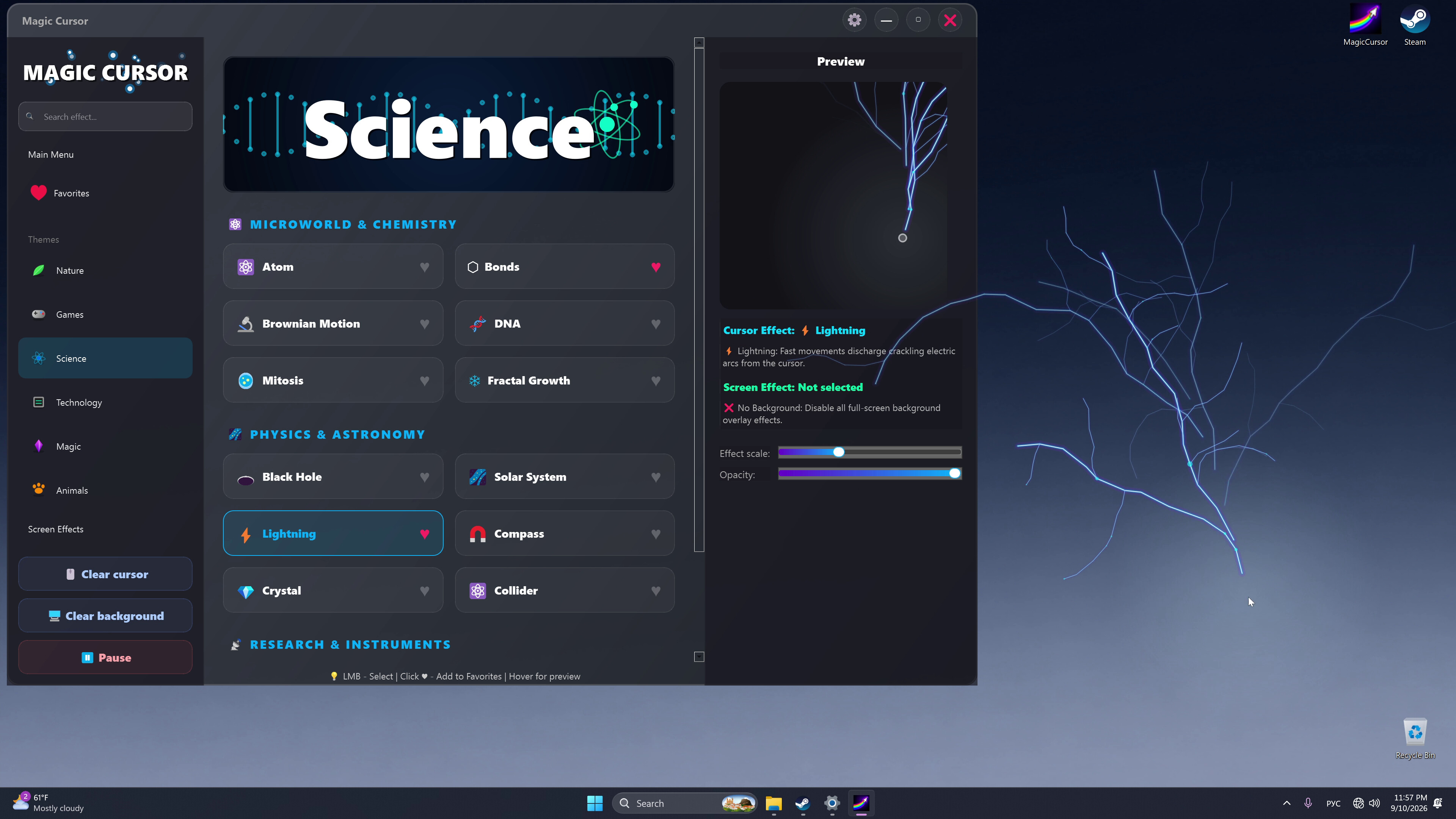Image resolution: width=1456 pixels, height=819 pixels.
Task: Pause the cursor effects
Action: pyautogui.click(x=105, y=657)
